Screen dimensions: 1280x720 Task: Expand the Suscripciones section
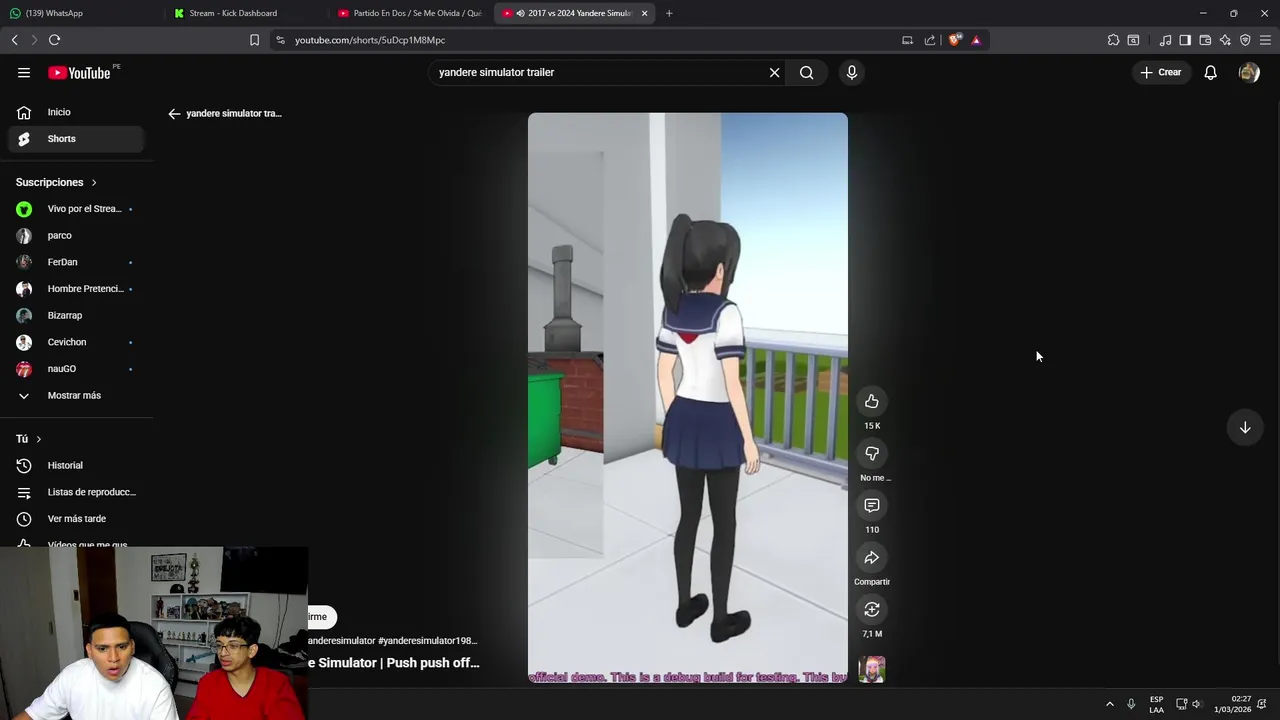pyautogui.click(x=56, y=182)
